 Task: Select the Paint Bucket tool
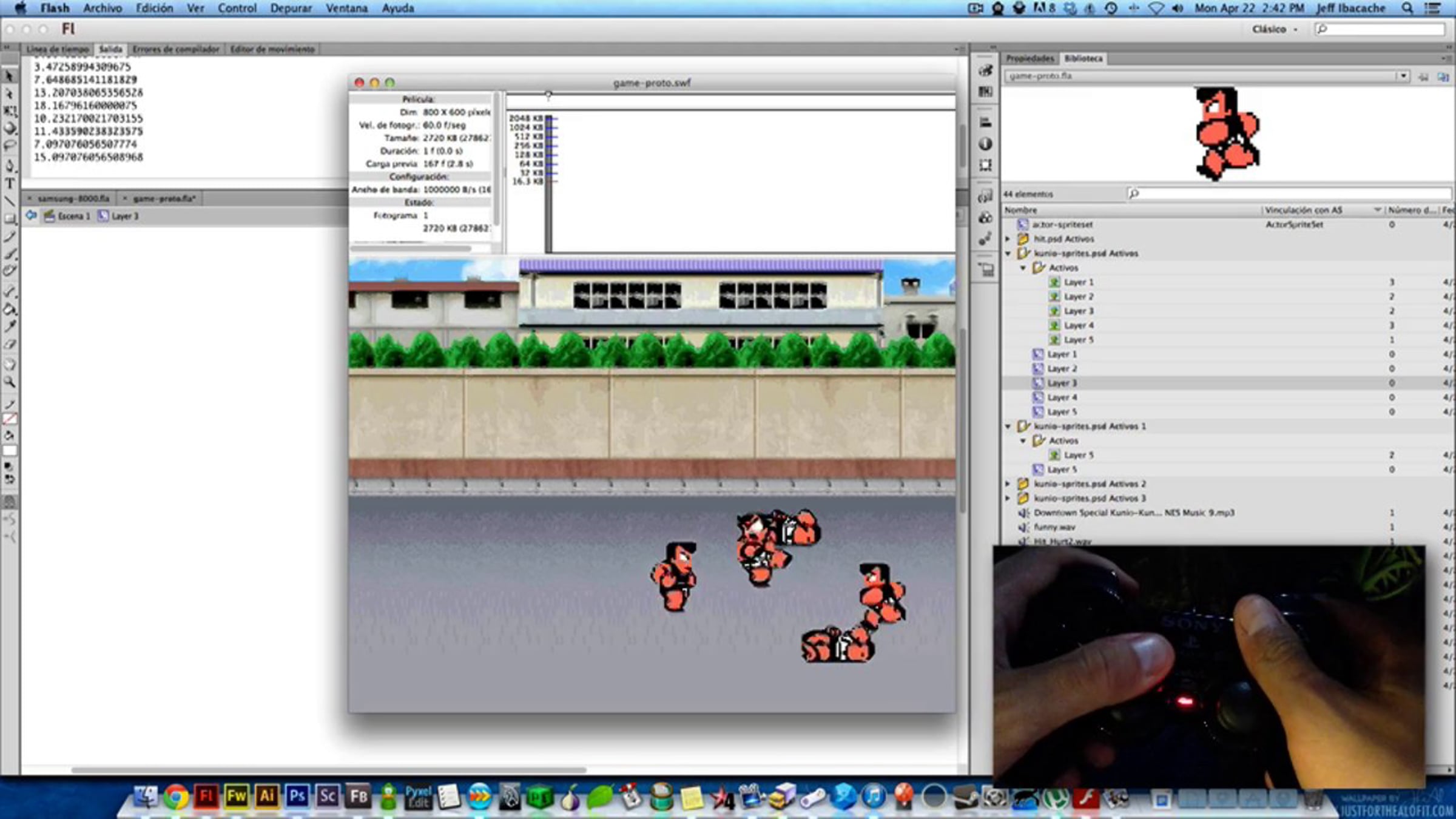[10, 309]
